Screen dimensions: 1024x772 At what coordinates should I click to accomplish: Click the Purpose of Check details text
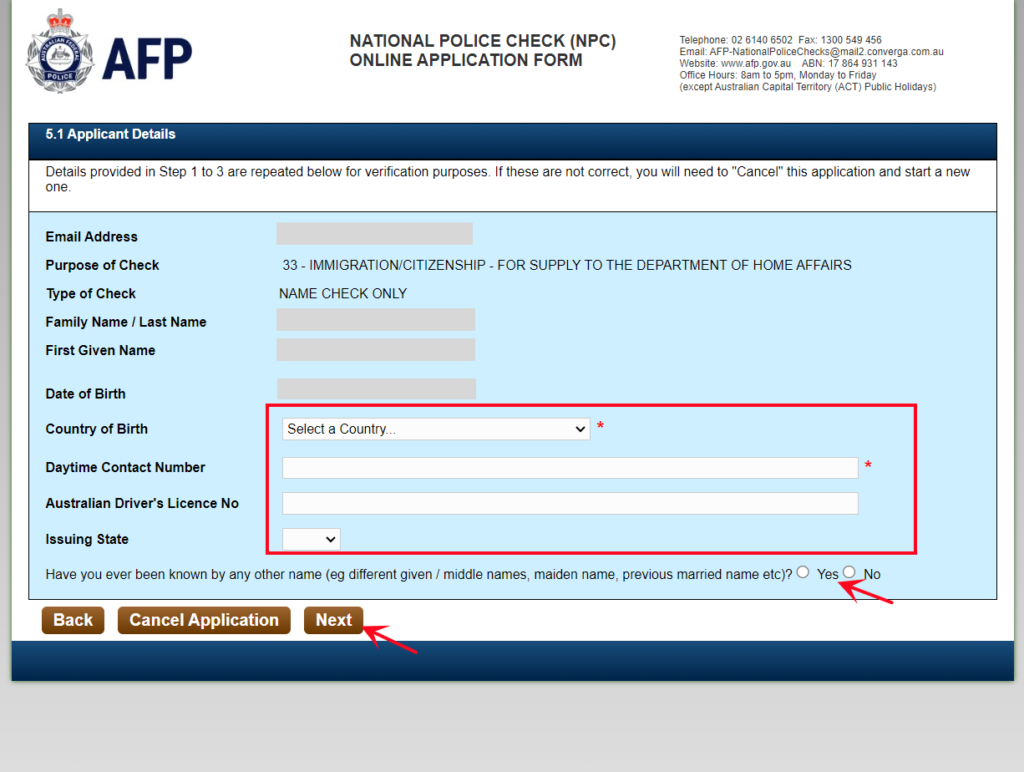point(565,265)
